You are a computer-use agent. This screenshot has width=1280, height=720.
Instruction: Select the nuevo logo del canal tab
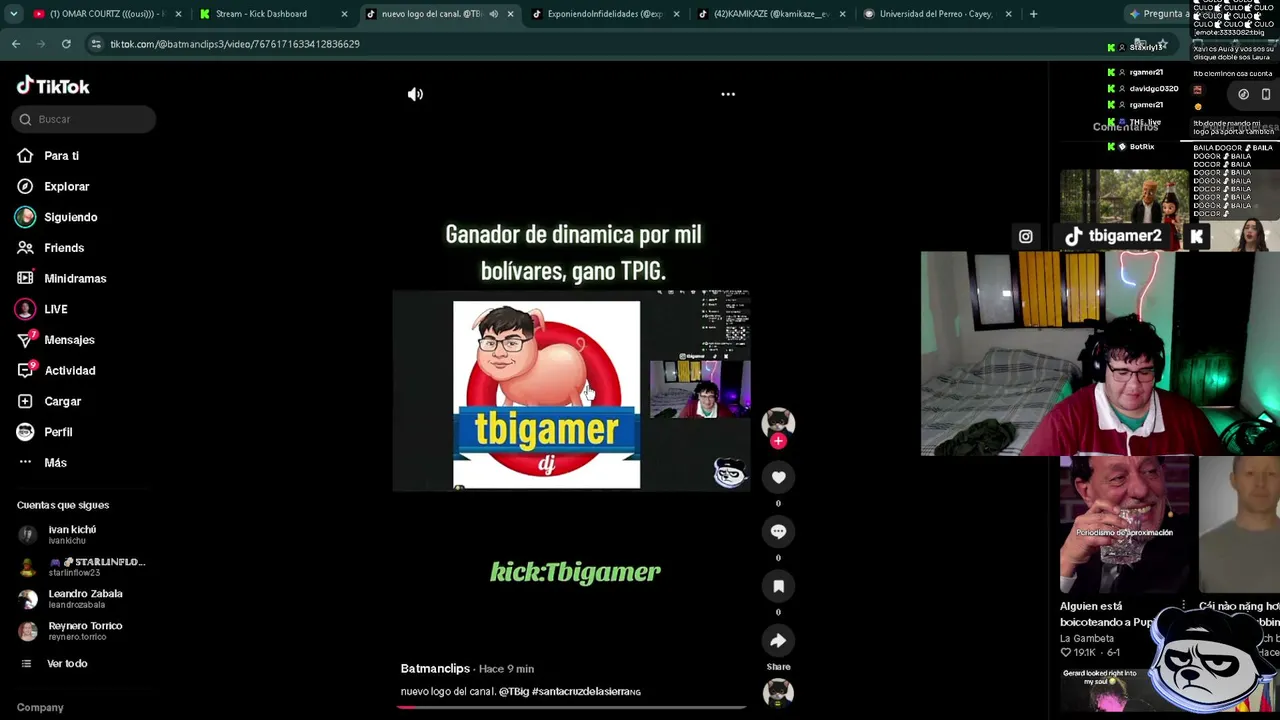click(x=431, y=14)
